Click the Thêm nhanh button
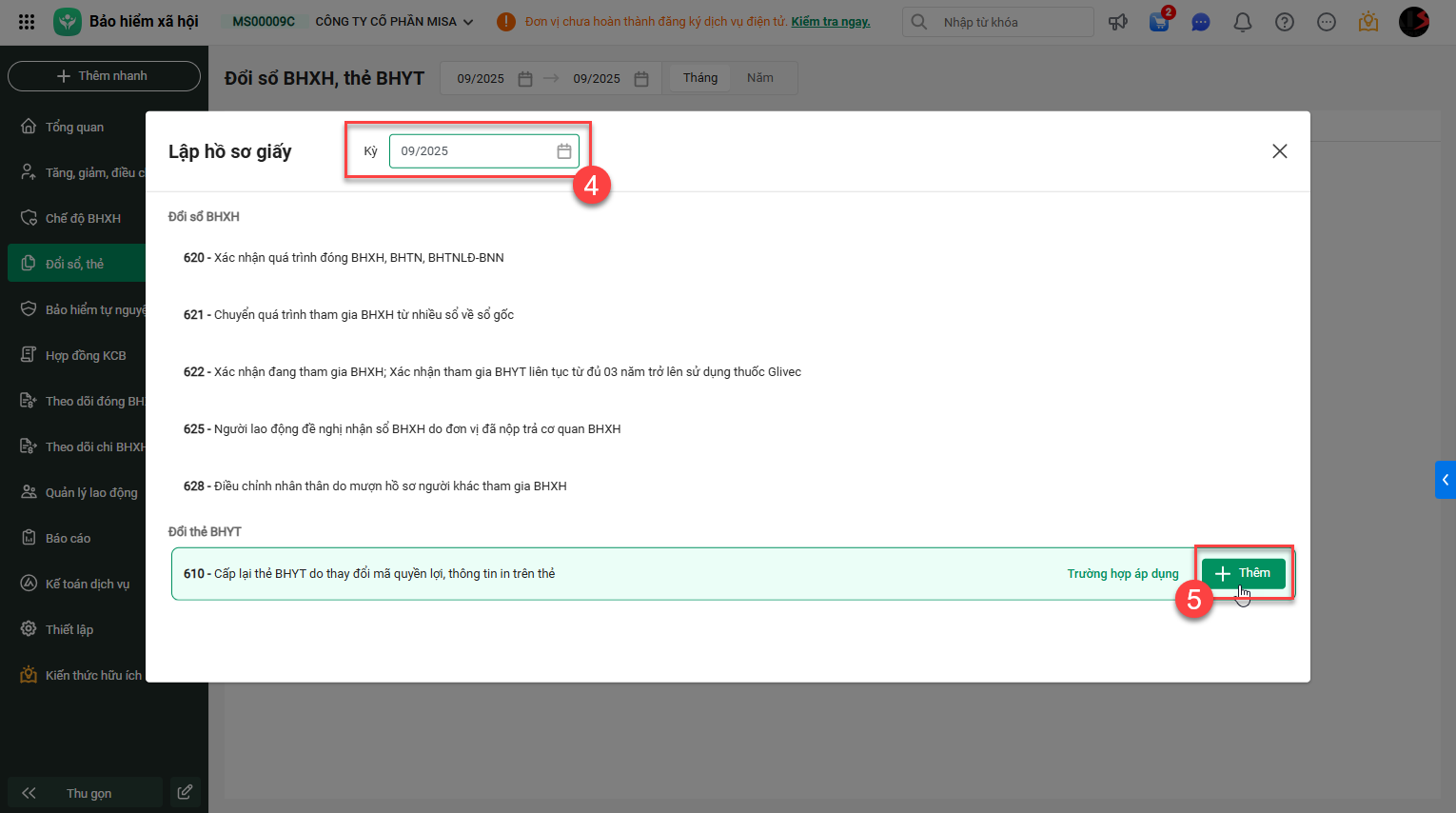Image resolution: width=1456 pixels, height=813 pixels. 104,76
